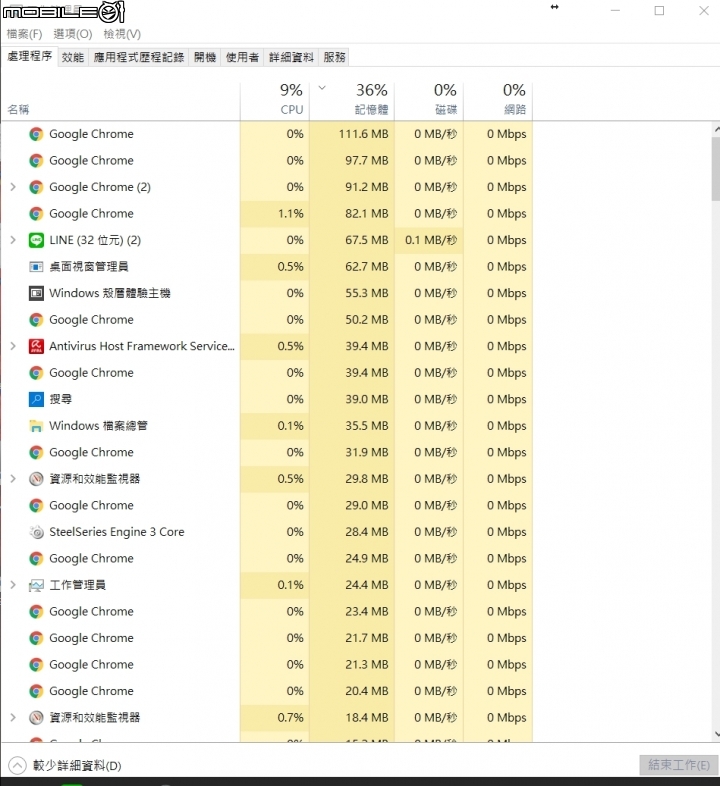Click the blue 搜尋 magnifier icon
This screenshot has width=720, height=786.
36,400
